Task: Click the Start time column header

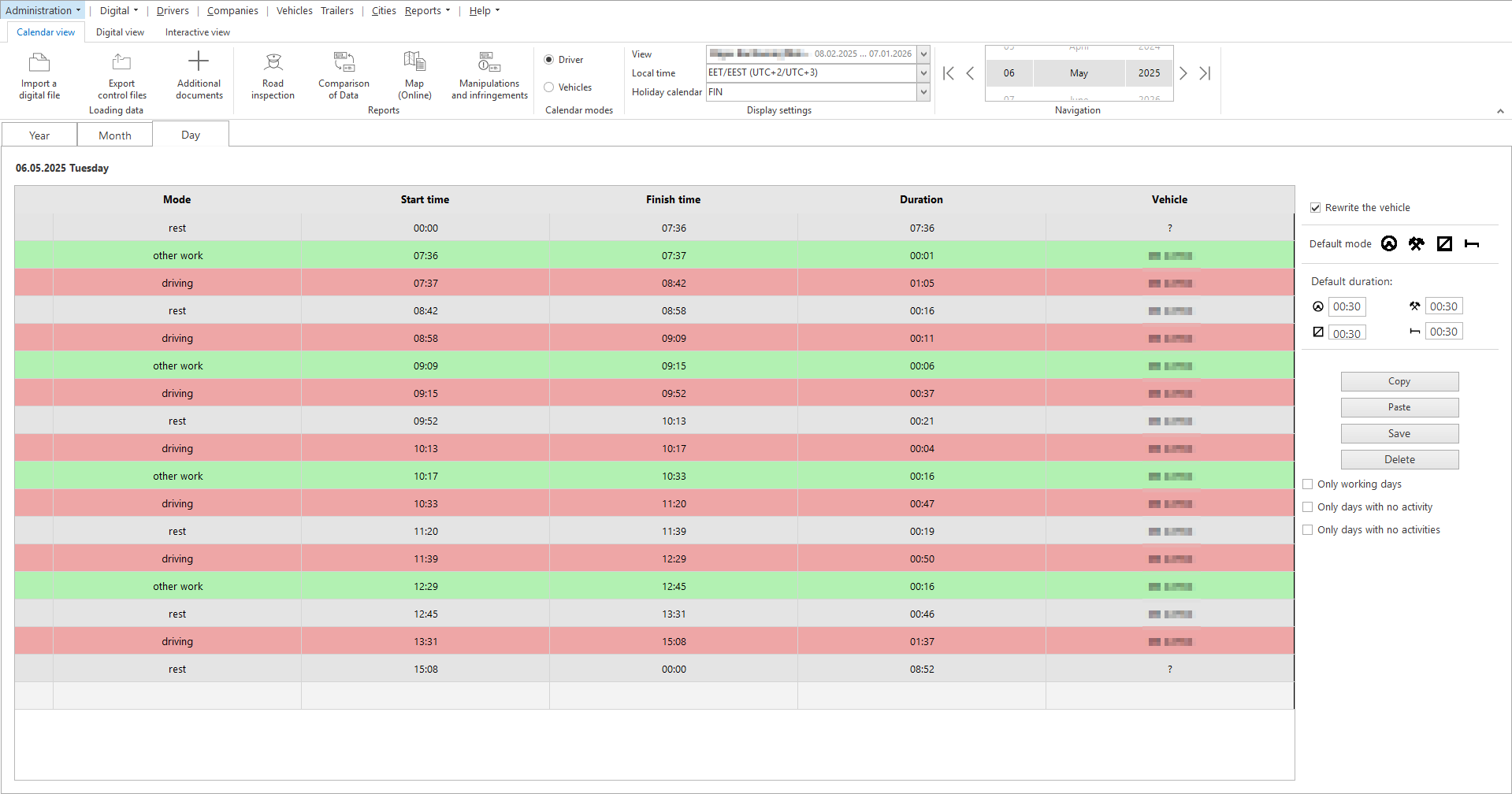Action: tap(425, 200)
